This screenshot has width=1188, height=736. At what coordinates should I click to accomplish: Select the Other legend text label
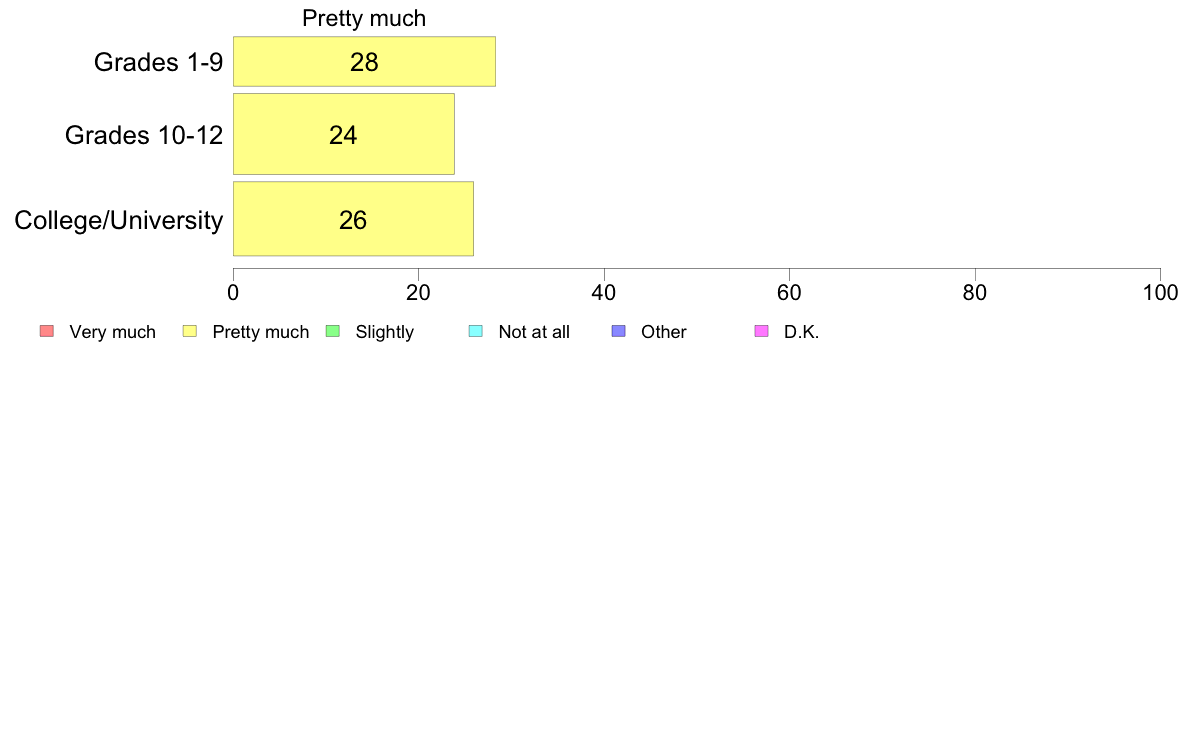(x=663, y=332)
